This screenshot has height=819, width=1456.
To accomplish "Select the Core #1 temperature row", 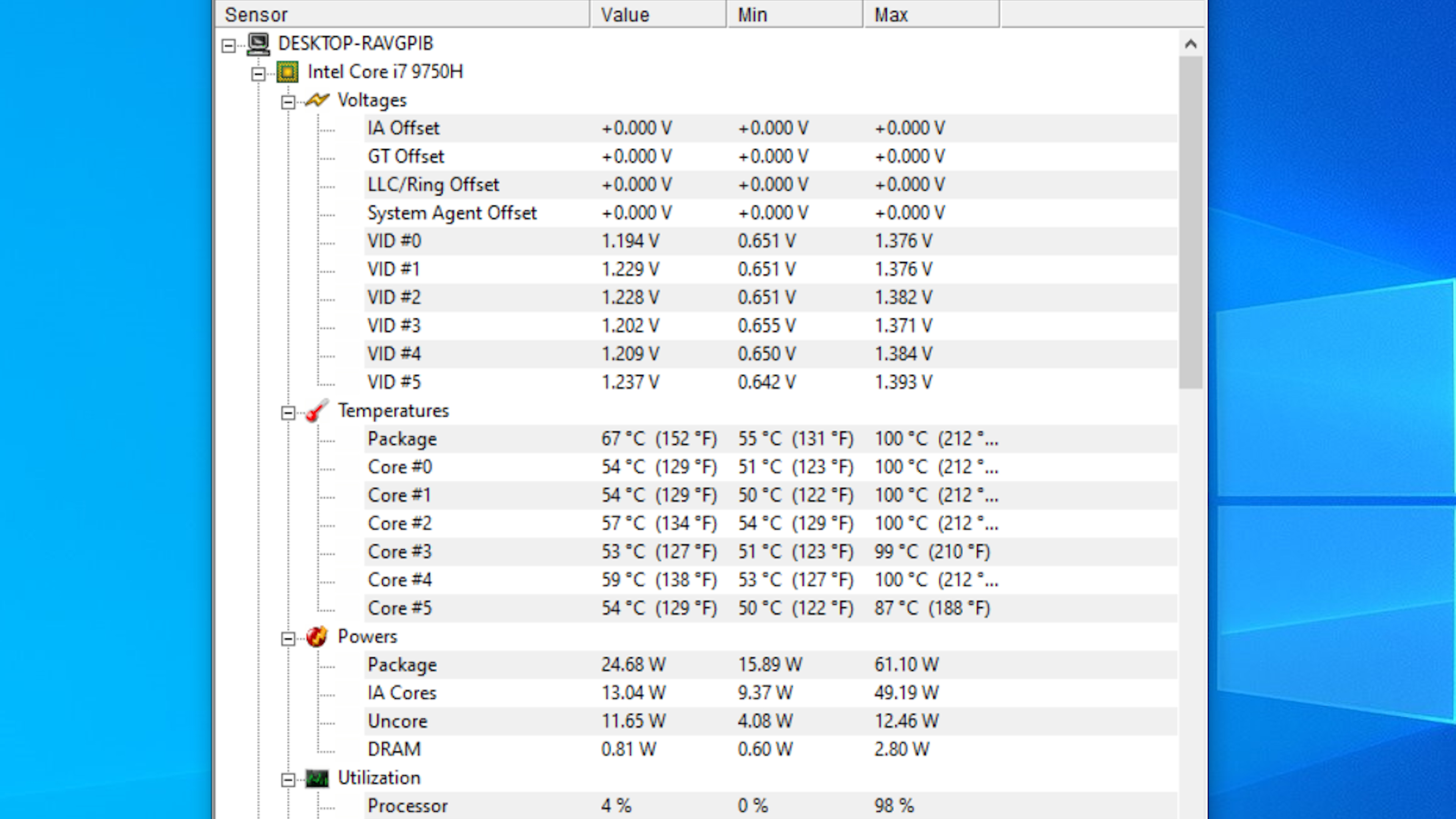I will [771, 496].
